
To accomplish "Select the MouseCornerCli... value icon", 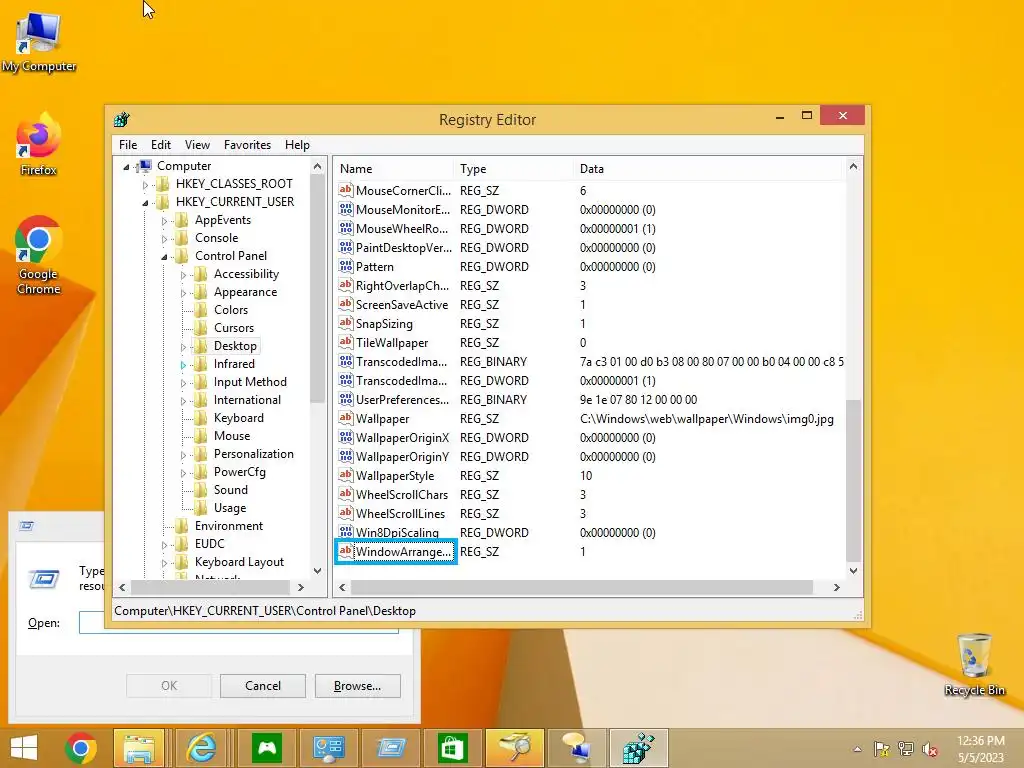I will click(x=345, y=190).
